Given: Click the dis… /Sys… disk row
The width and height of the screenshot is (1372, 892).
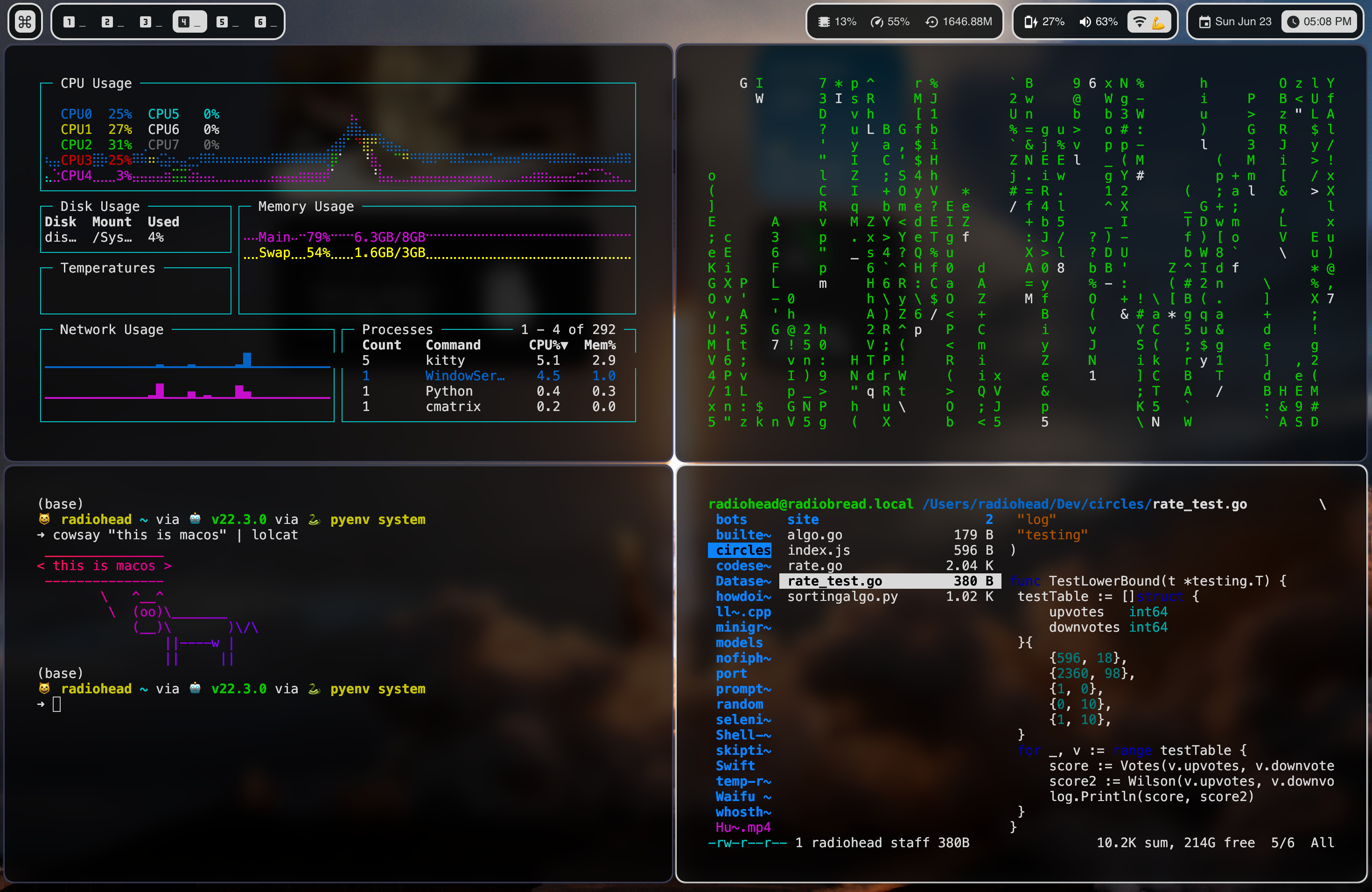Looking at the screenshot, I should (105, 237).
